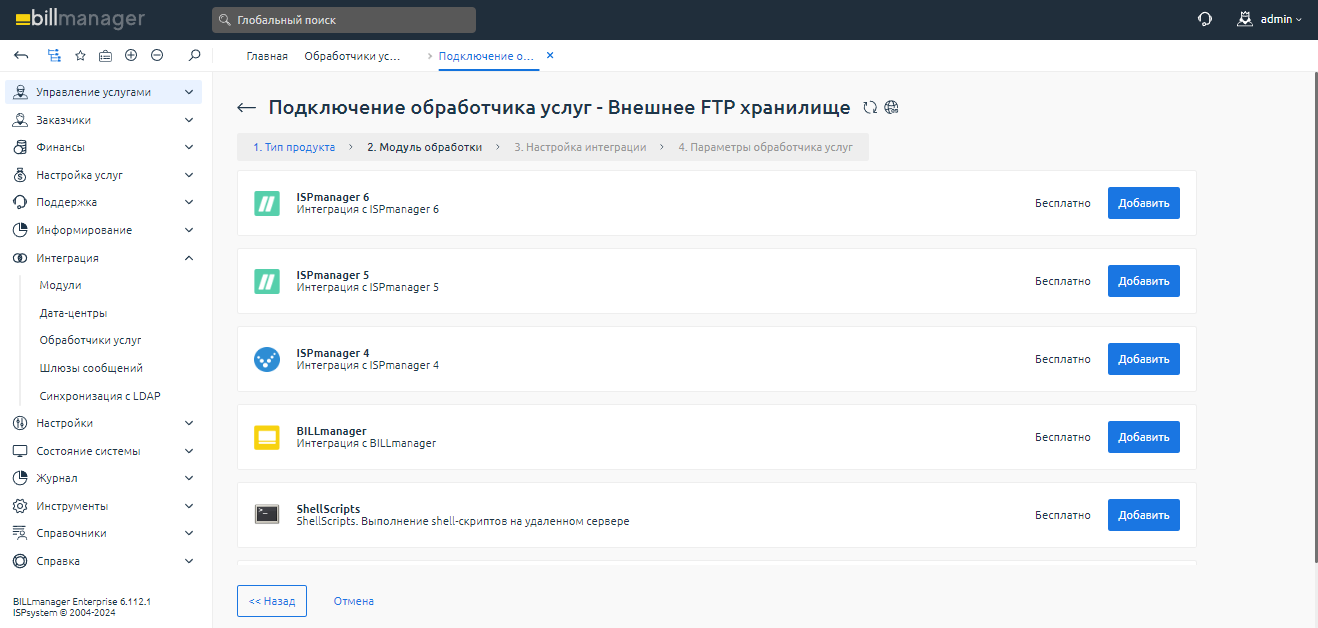Expand the Инструменты section chevron
The image size is (1318, 628).
(x=189, y=506)
